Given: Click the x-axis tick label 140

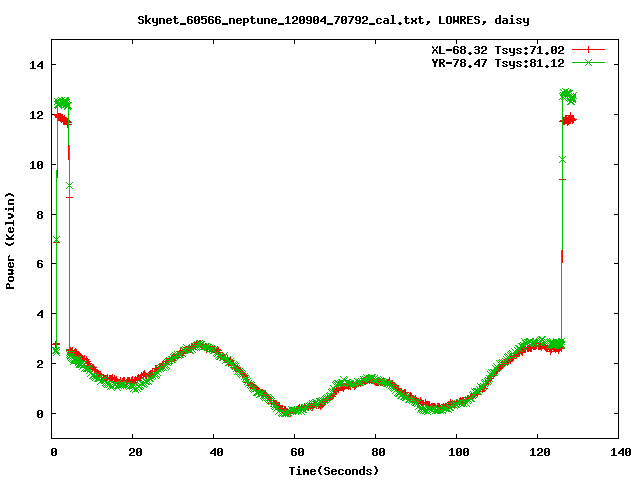Looking at the screenshot, I should (x=620, y=452).
